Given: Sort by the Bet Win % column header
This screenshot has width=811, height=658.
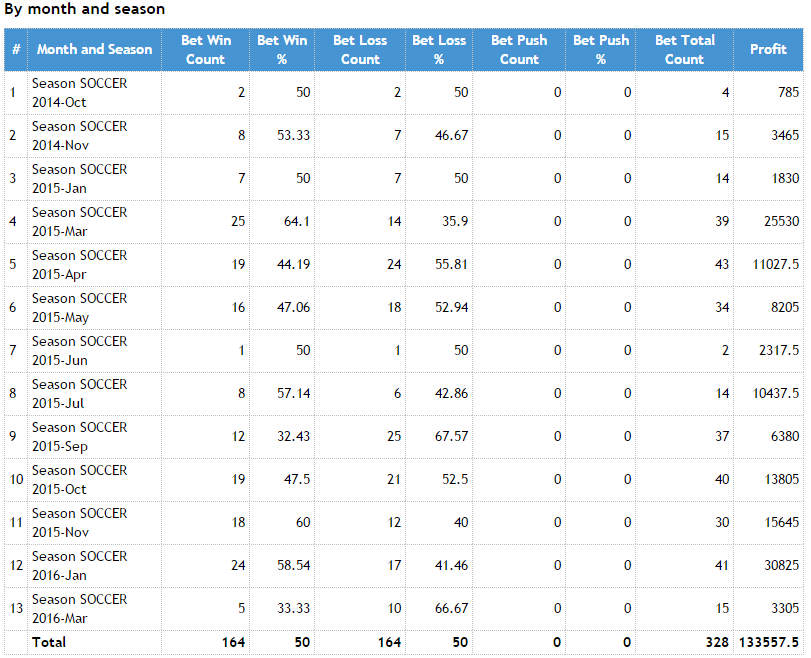Looking at the screenshot, I should [282, 49].
